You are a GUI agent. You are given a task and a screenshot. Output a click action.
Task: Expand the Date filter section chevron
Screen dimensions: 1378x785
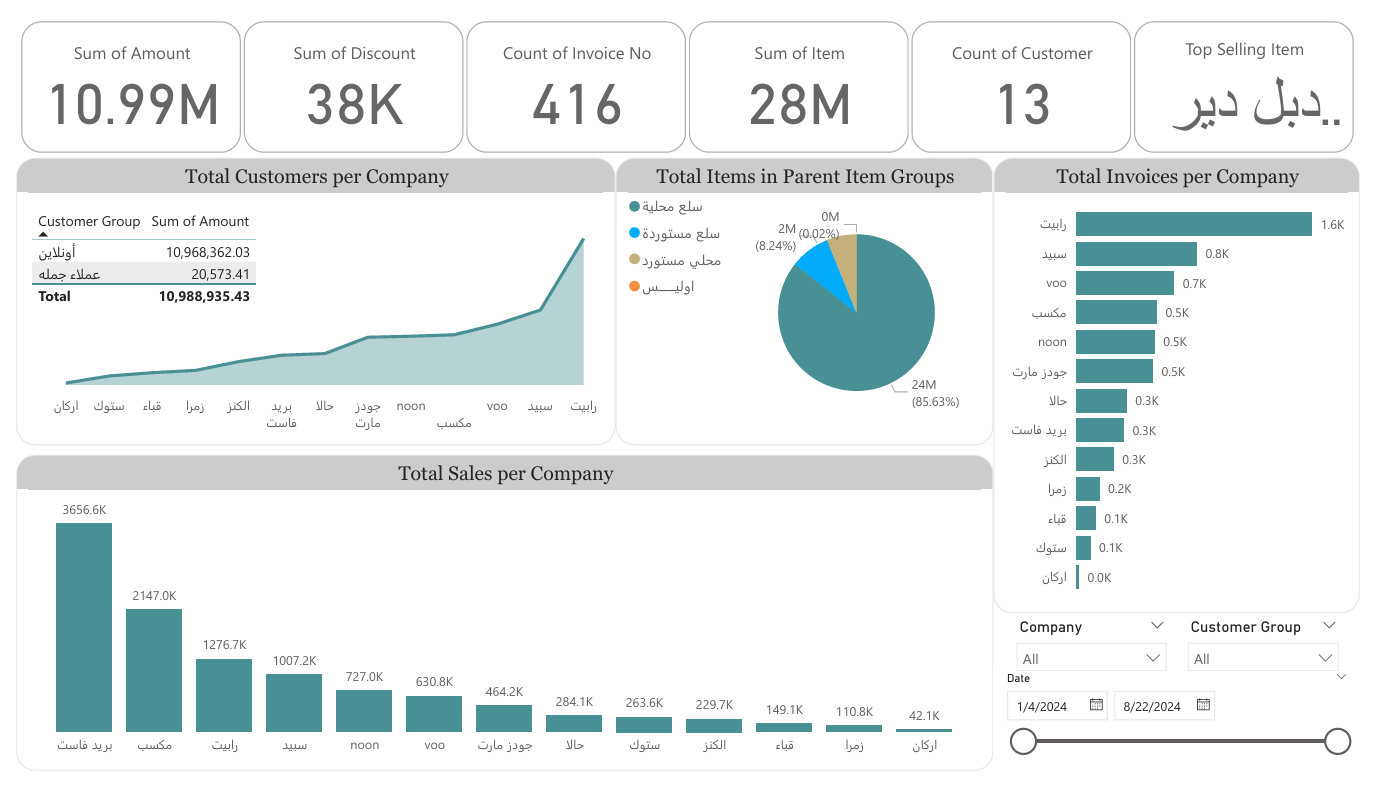pyautogui.click(x=1340, y=677)
